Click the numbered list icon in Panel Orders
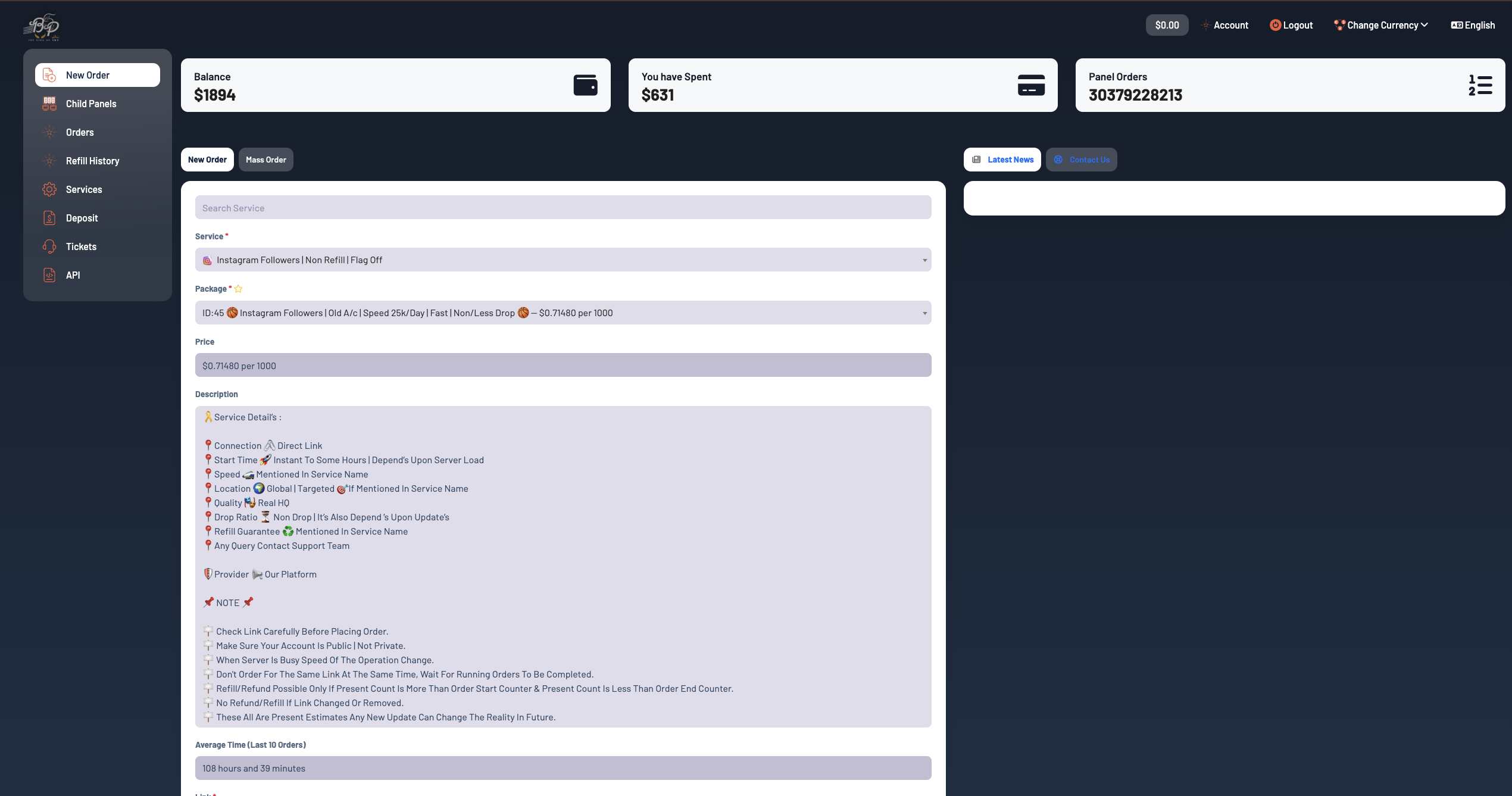This screenshot has height=796, width=1512. tap(1480, 85)
